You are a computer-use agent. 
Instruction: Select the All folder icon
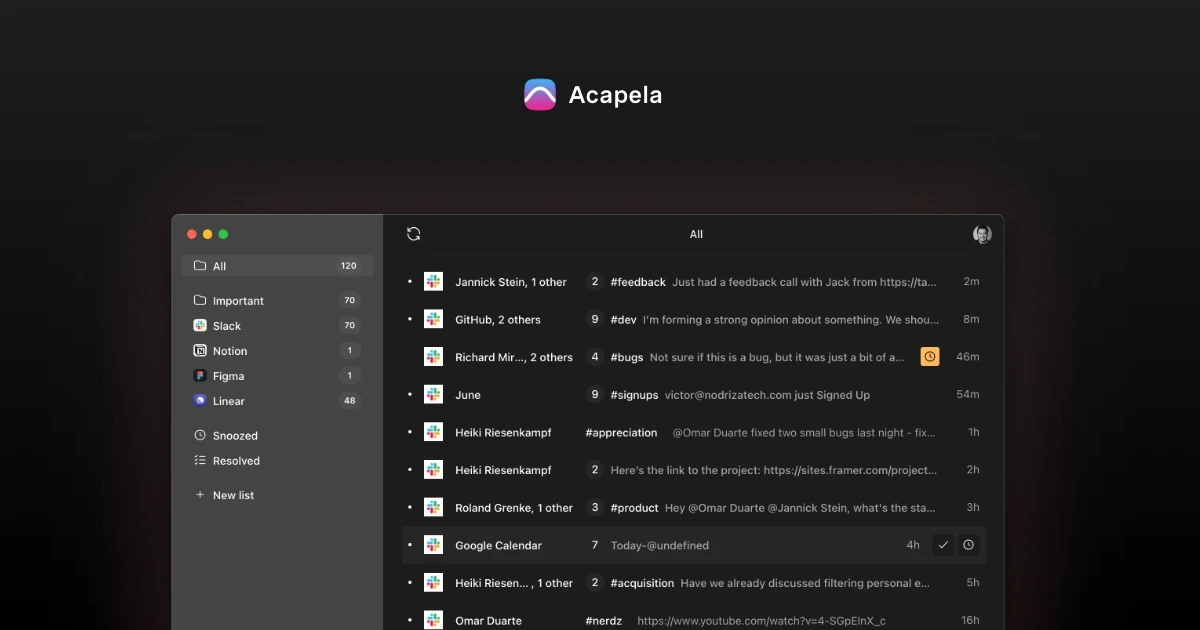[x=200, y=266]
